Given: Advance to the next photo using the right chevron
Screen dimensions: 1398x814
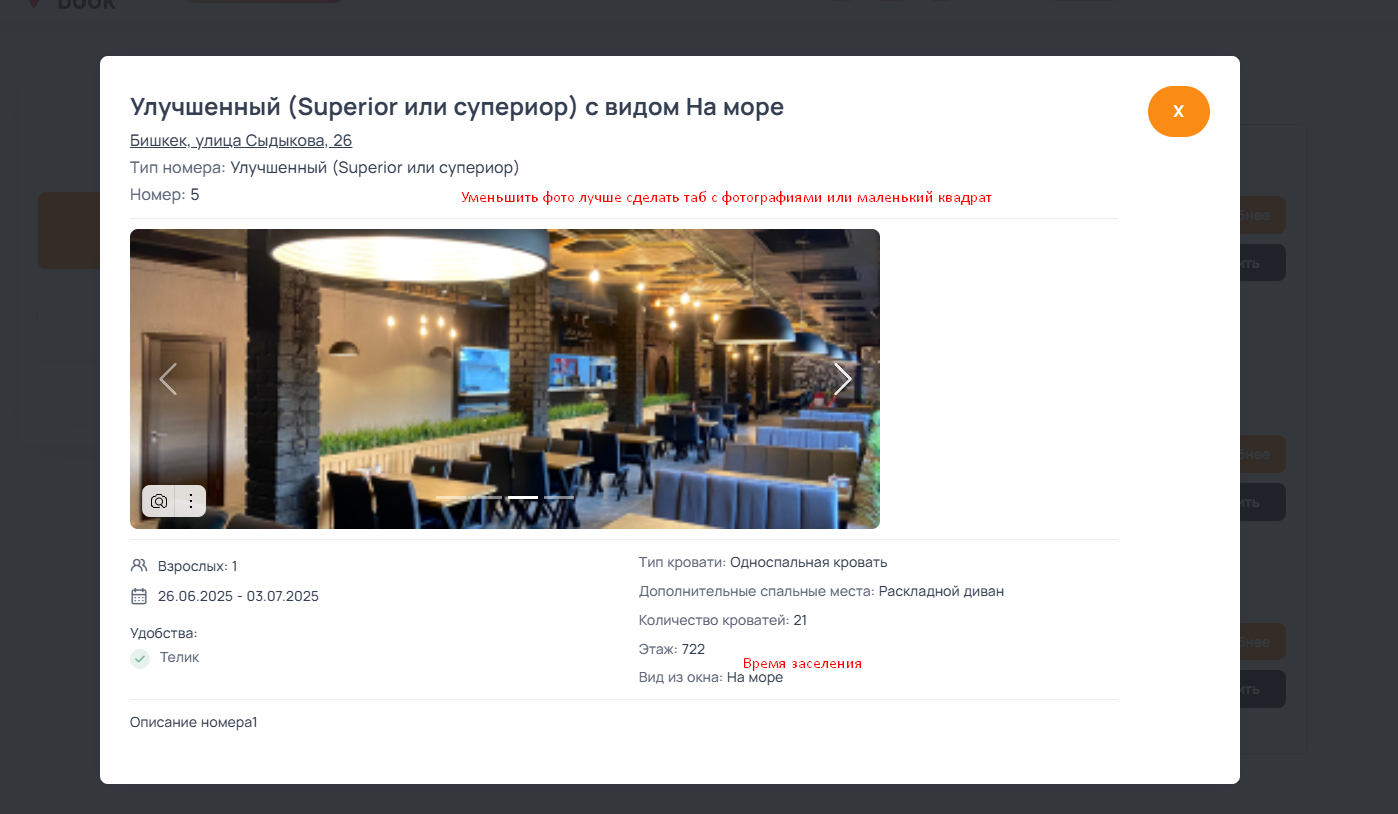Looking at the screenshot, I should click(843, 379).
